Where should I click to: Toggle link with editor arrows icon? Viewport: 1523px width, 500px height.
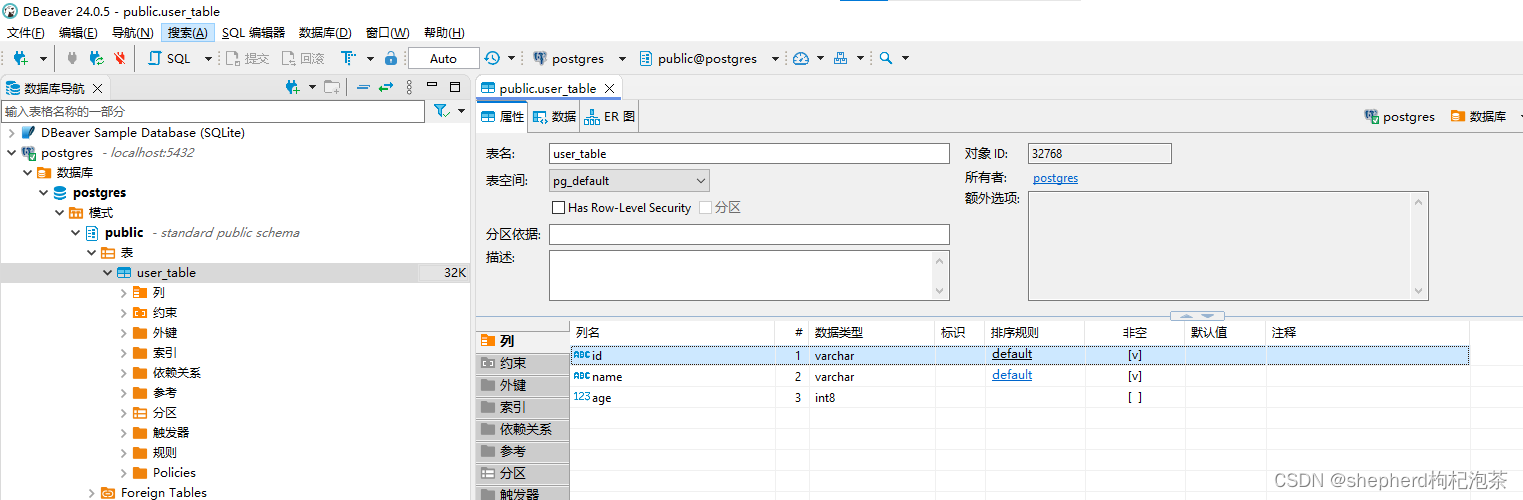pos(386,88)
